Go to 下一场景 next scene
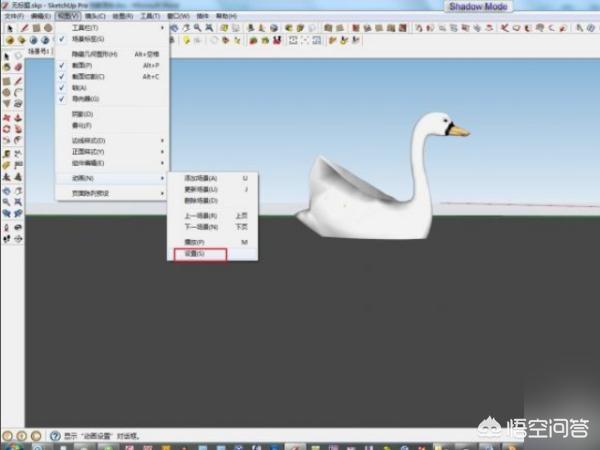 point(213,227)
